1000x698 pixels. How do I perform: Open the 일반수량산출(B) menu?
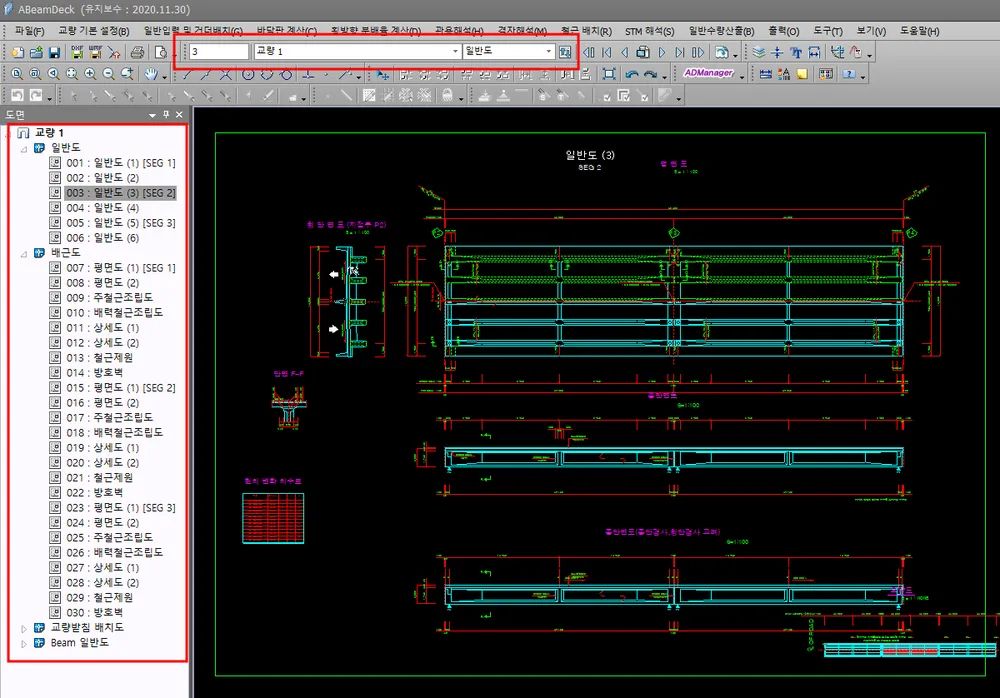click(x=721, y=31)
